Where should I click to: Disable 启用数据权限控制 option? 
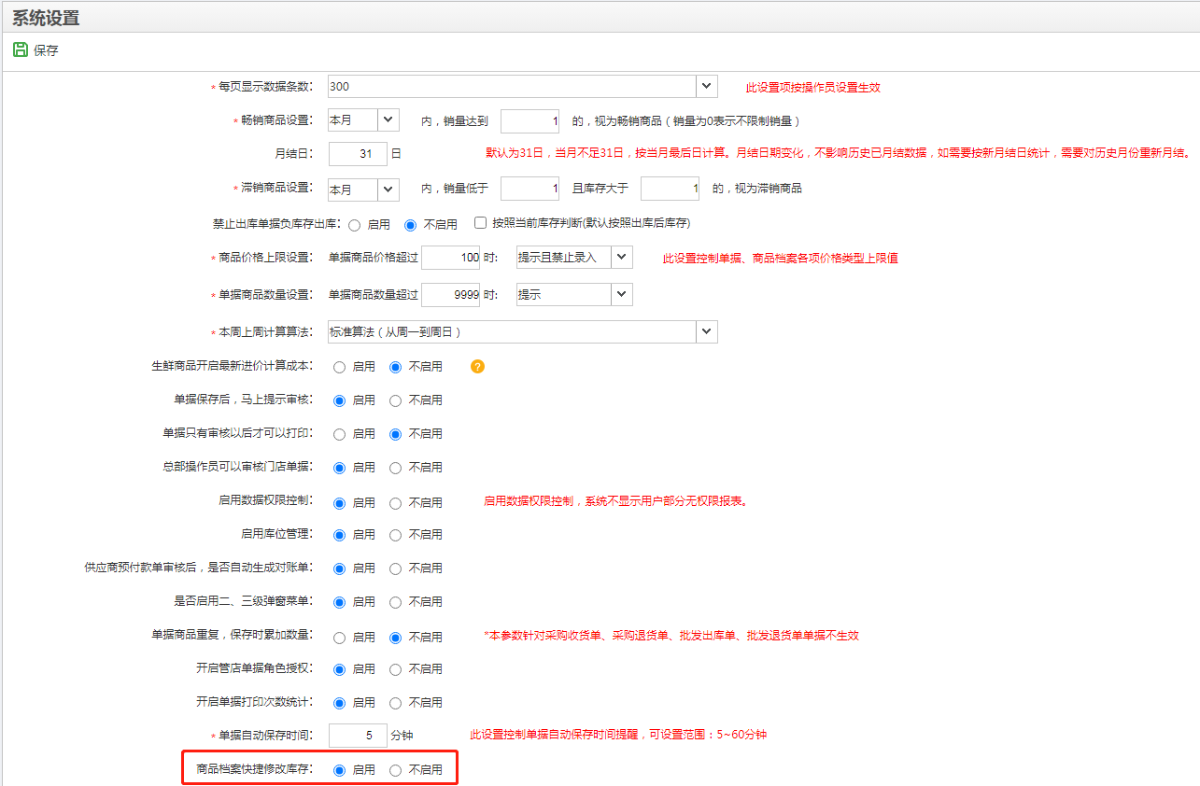[x=397, y=501]
